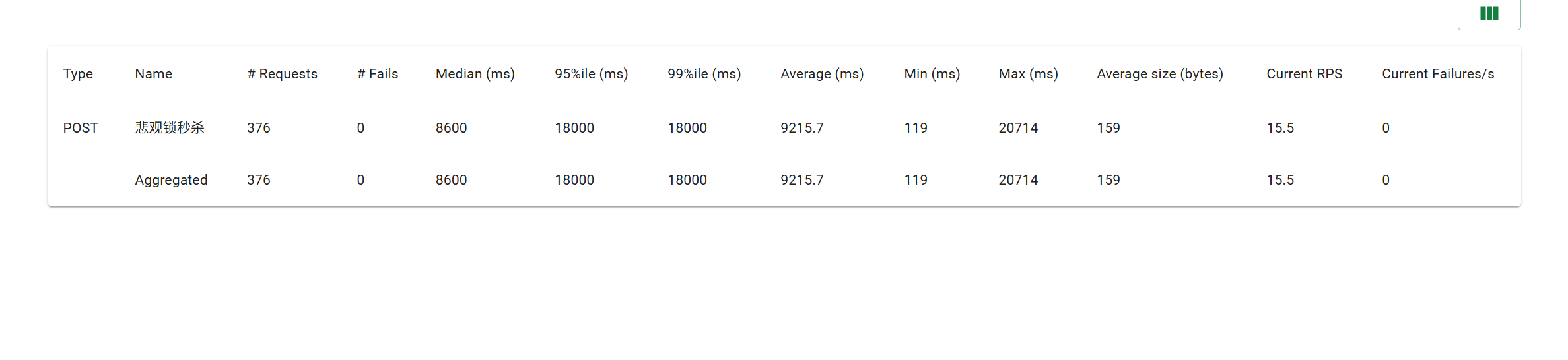Sort by 99%ile (ms) column header
This screenshot has height=360, width=1568.
pos(704,74)
